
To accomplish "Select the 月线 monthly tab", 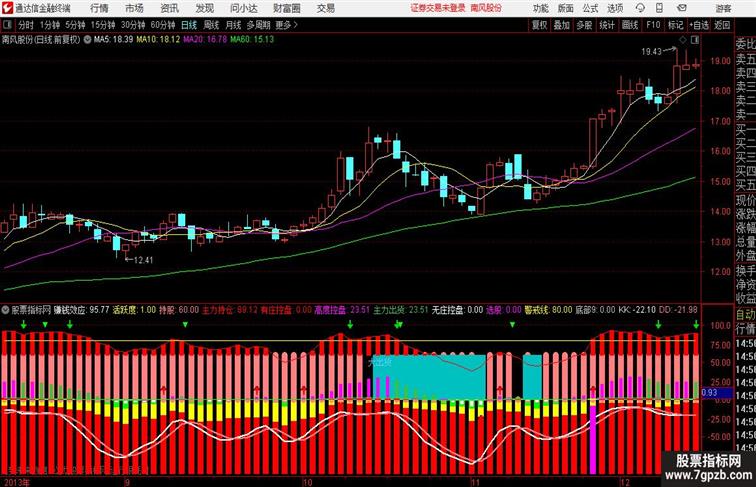I will 233,25.
